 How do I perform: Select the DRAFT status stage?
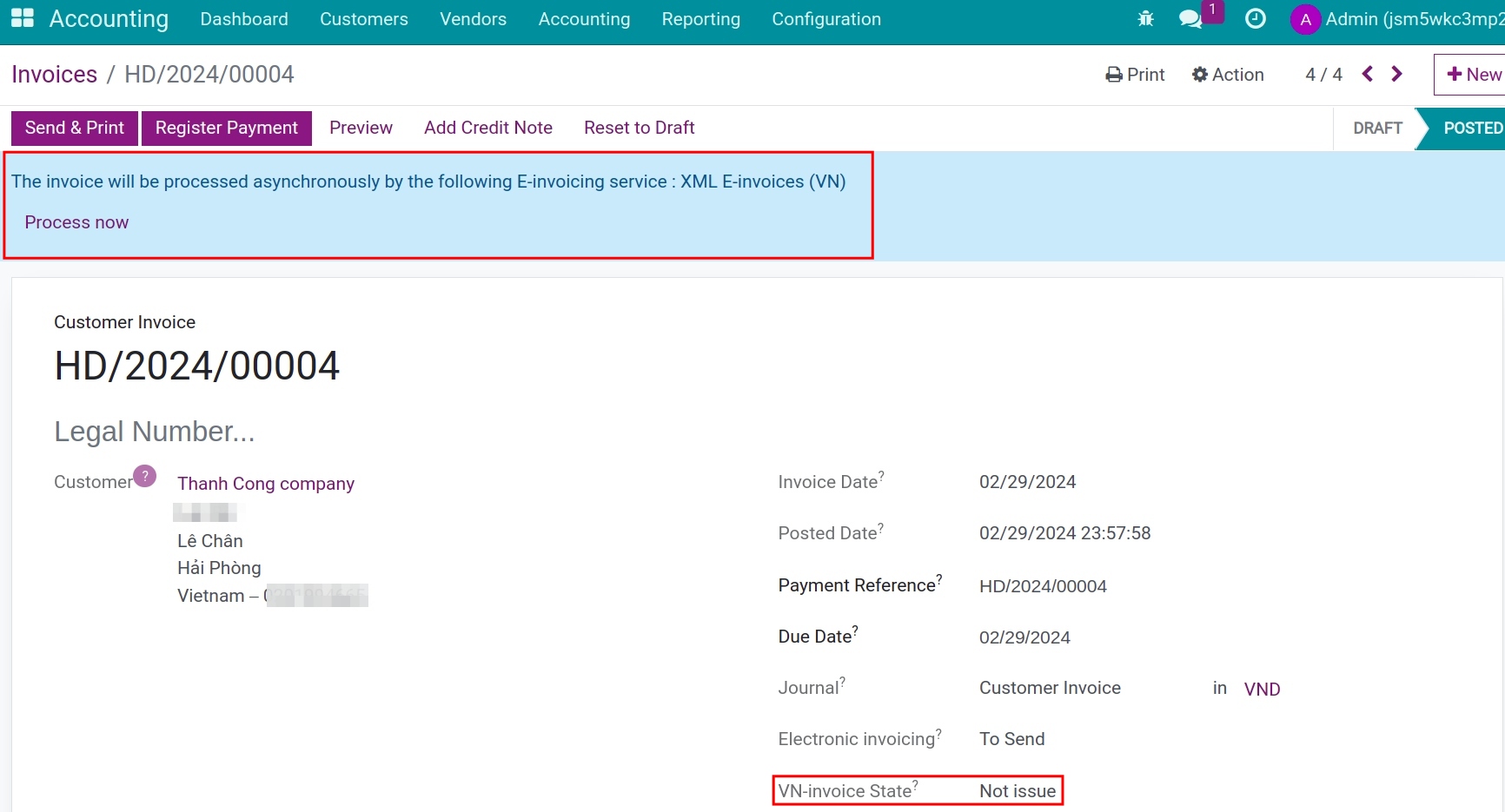pyautogui.click(x=1378, y=128)
